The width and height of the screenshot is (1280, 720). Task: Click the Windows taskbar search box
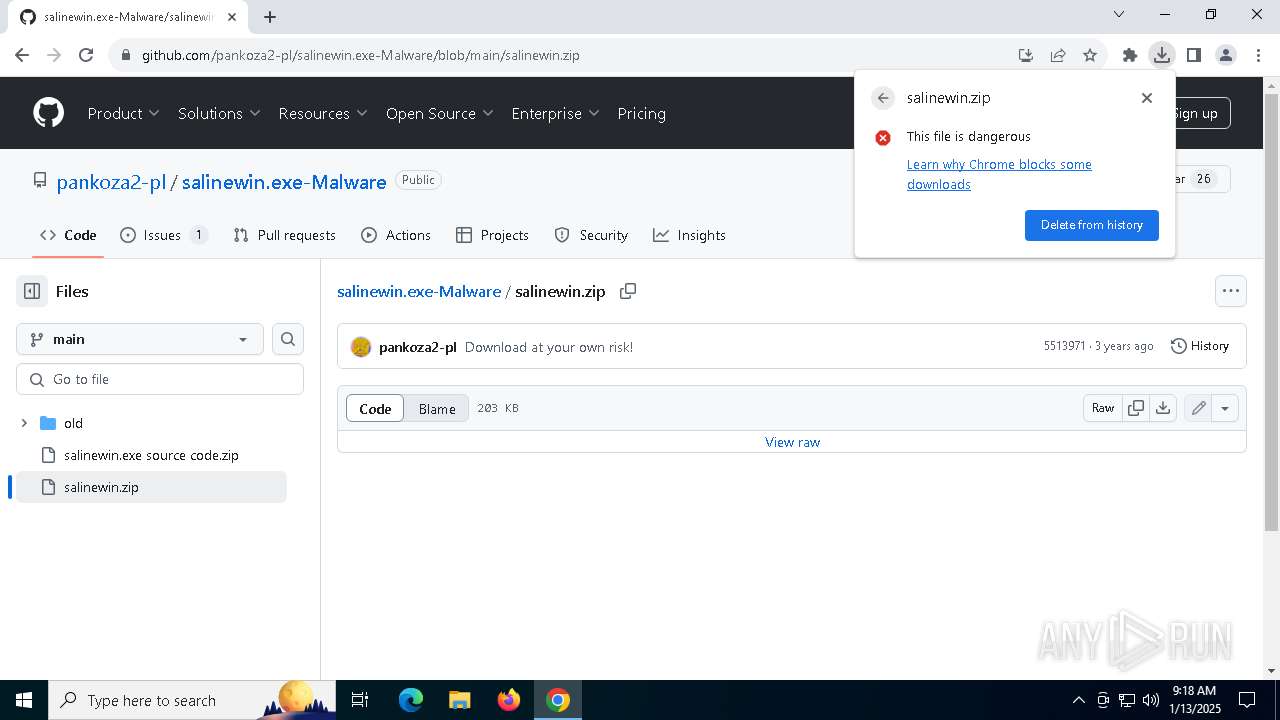coord(192,700)
